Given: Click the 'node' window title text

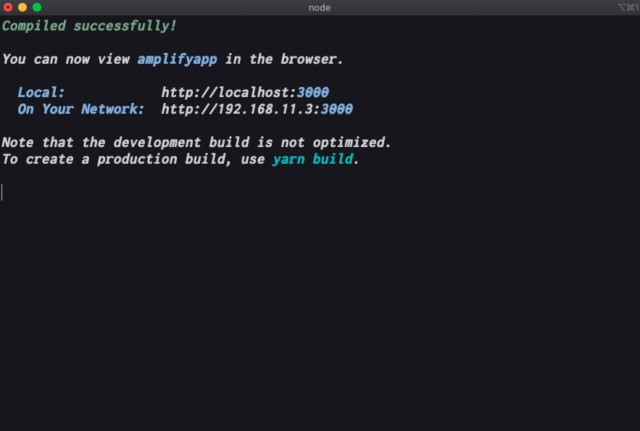Looking at the screenshot, I should click(x=319, y=8).
